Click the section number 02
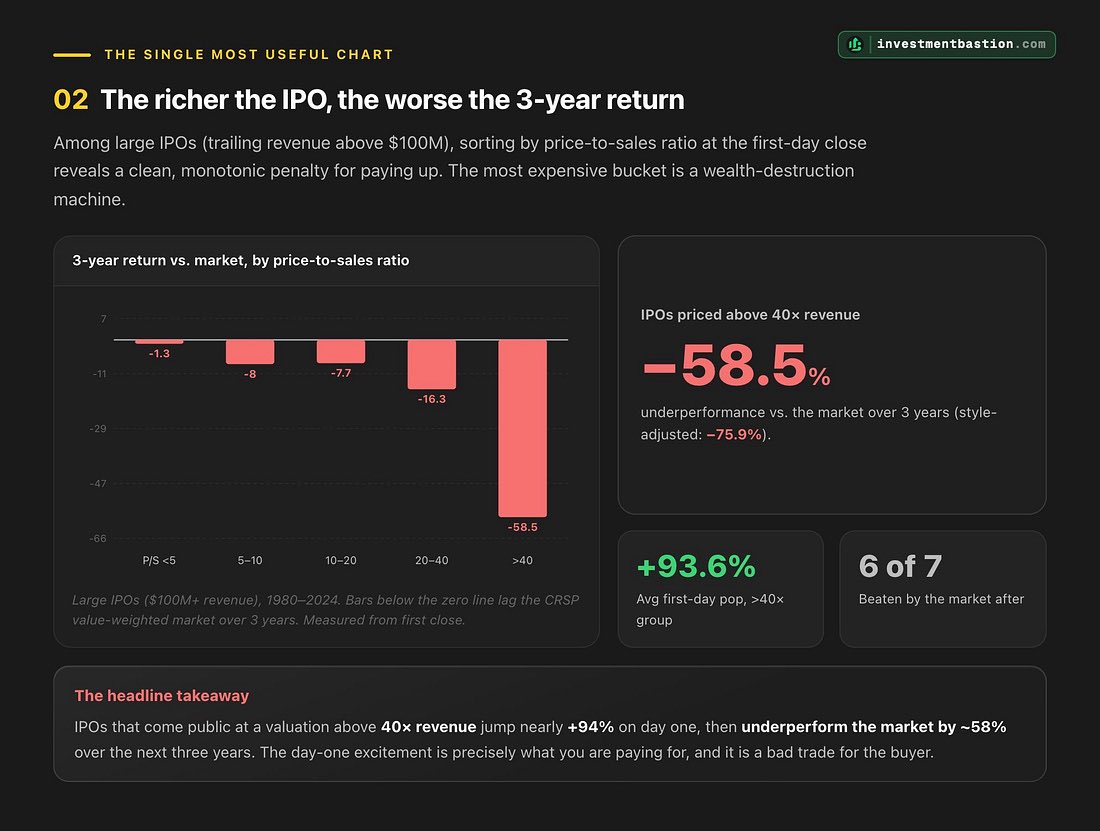The image size is (1100, 831). point(71,100)
